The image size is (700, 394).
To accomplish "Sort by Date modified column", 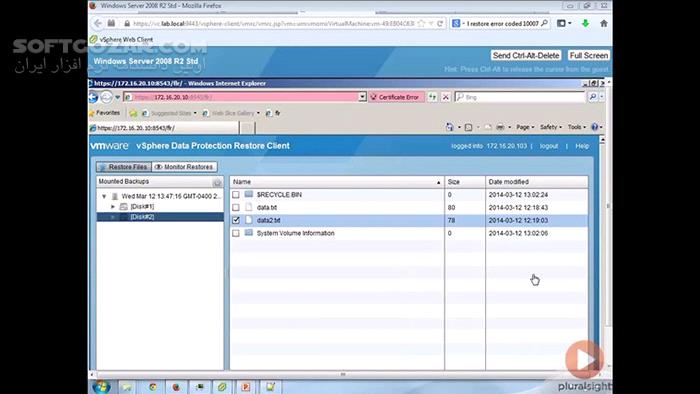I will point(537,182).
